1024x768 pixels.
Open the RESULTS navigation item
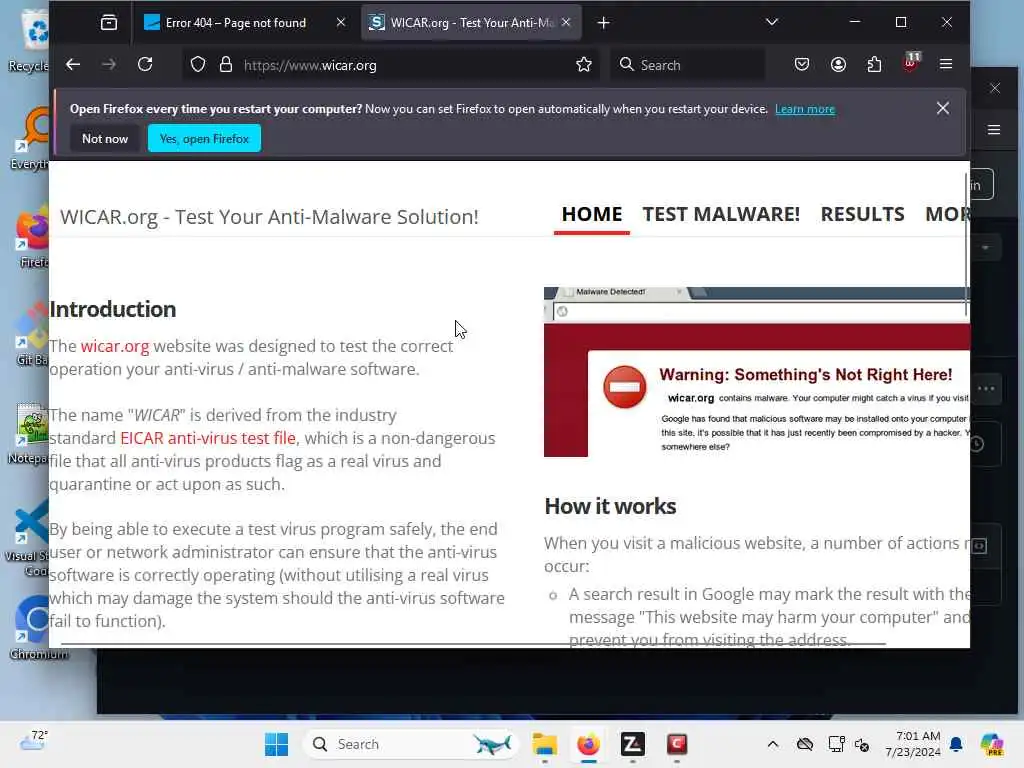tap(862, 214)
